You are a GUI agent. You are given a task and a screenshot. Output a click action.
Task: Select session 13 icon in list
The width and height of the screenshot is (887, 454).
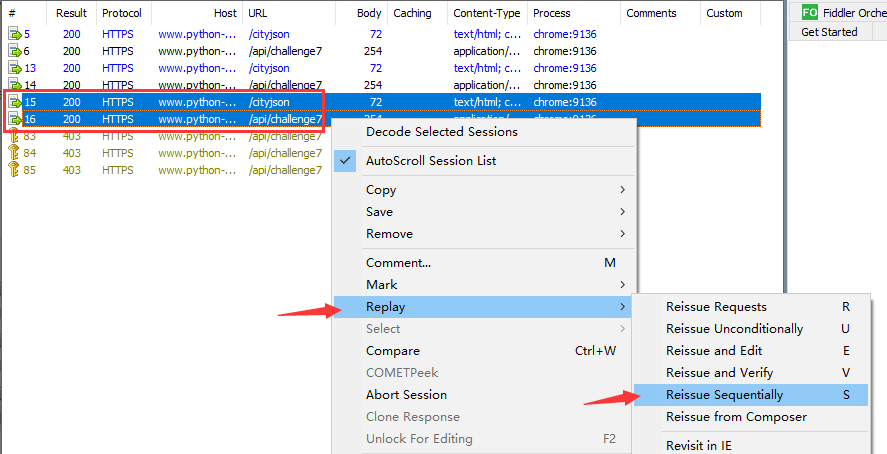(x=14, y=68)
